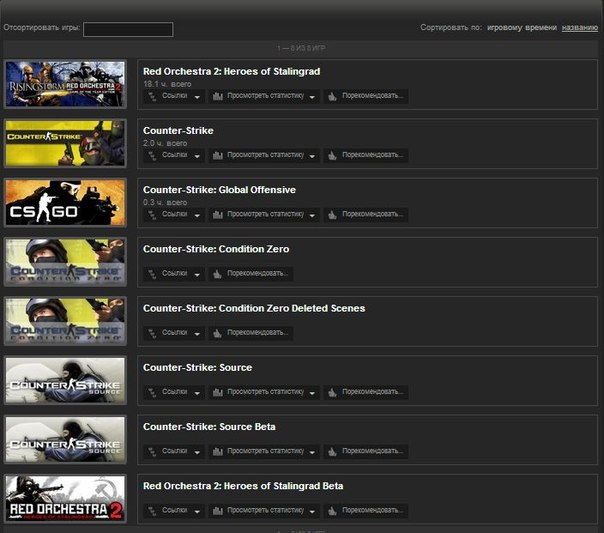Click thumbs-up recommend icon for Global Offensive
Image resolution: width=604 pixels, height=533 pixels.
pos(331,215)
